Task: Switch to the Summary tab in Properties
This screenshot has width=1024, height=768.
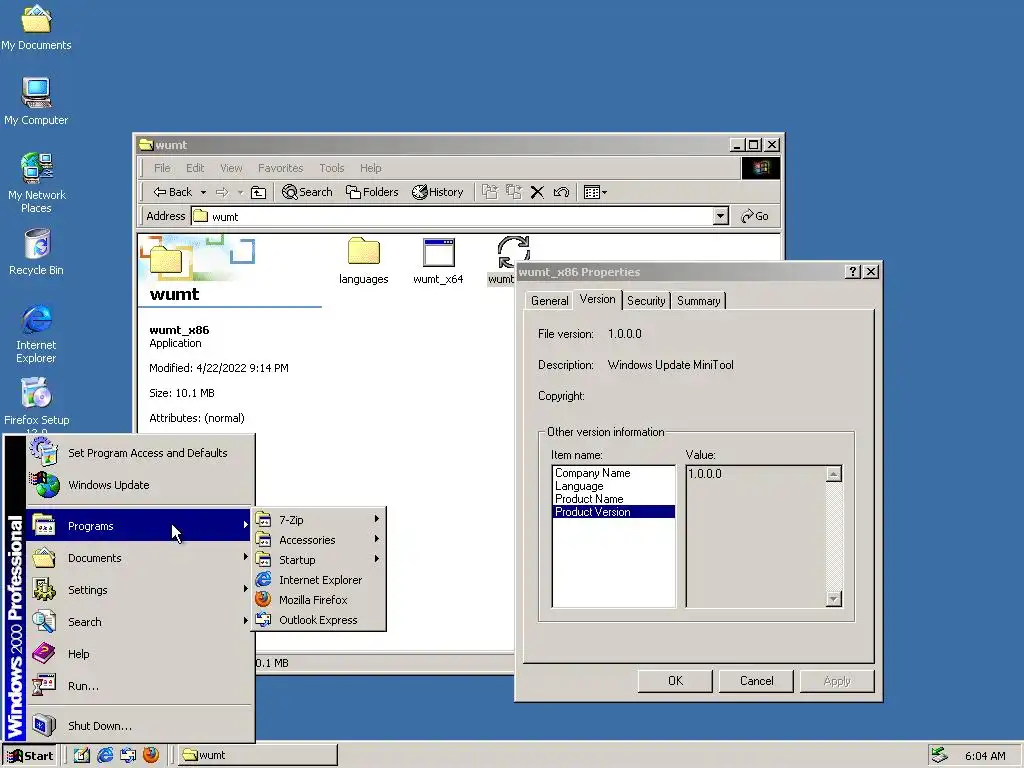Action: 698,300
